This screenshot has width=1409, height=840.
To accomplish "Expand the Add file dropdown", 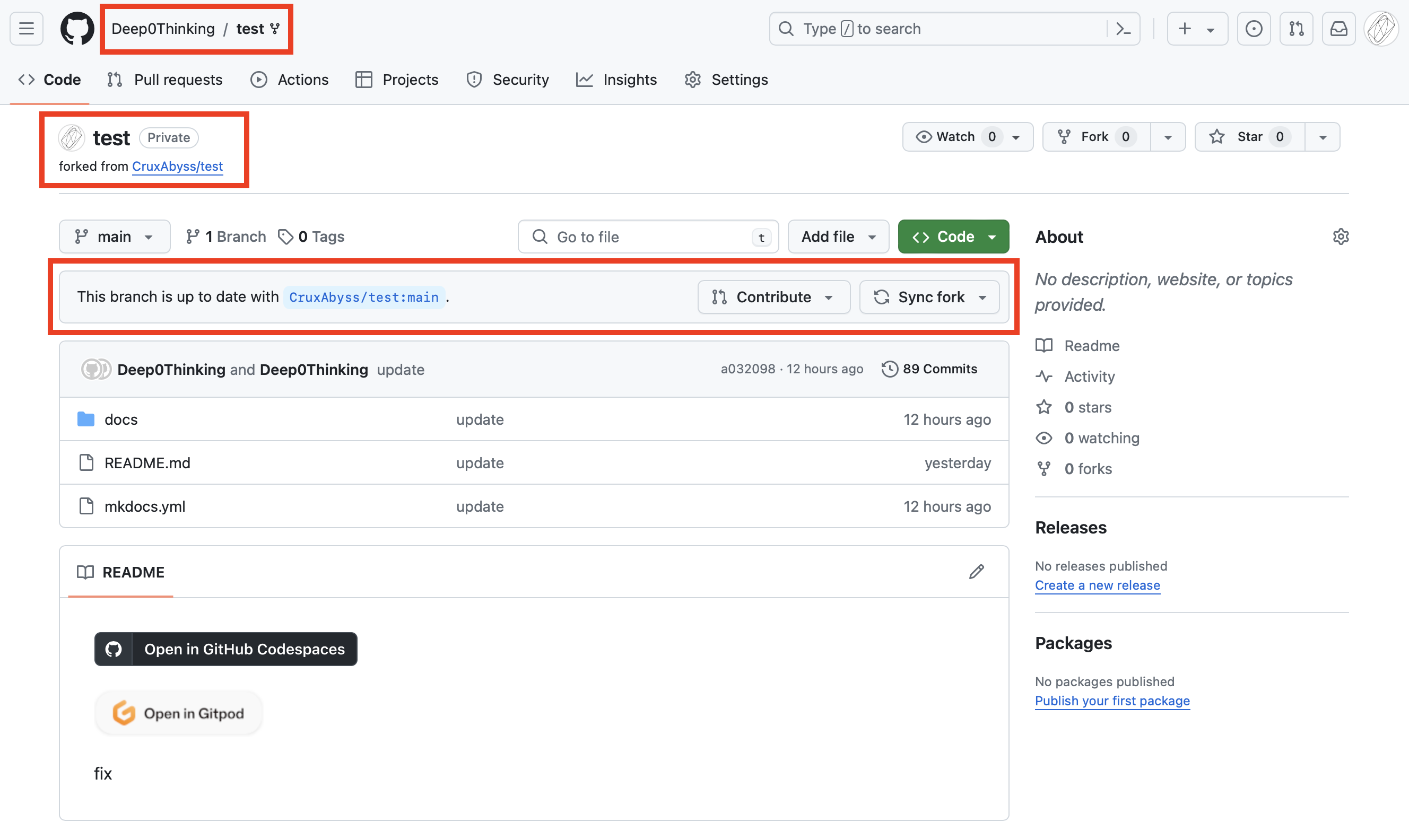I will click(838, 237).
